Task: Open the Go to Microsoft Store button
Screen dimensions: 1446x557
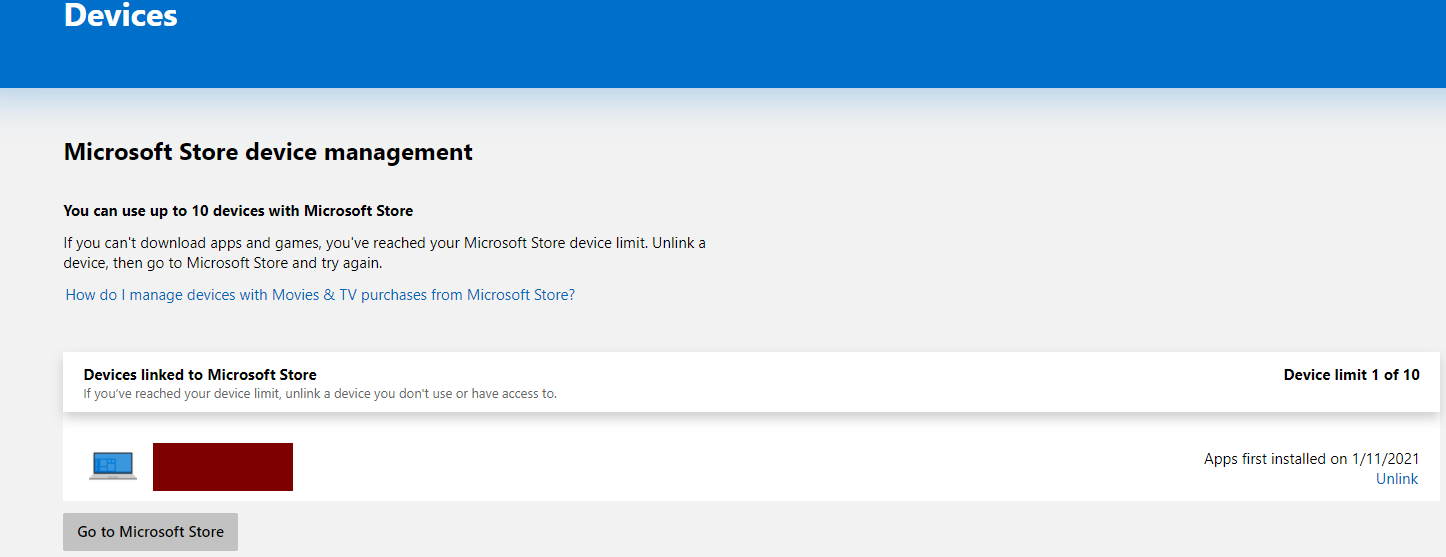Action: click(x=150, y=532)
